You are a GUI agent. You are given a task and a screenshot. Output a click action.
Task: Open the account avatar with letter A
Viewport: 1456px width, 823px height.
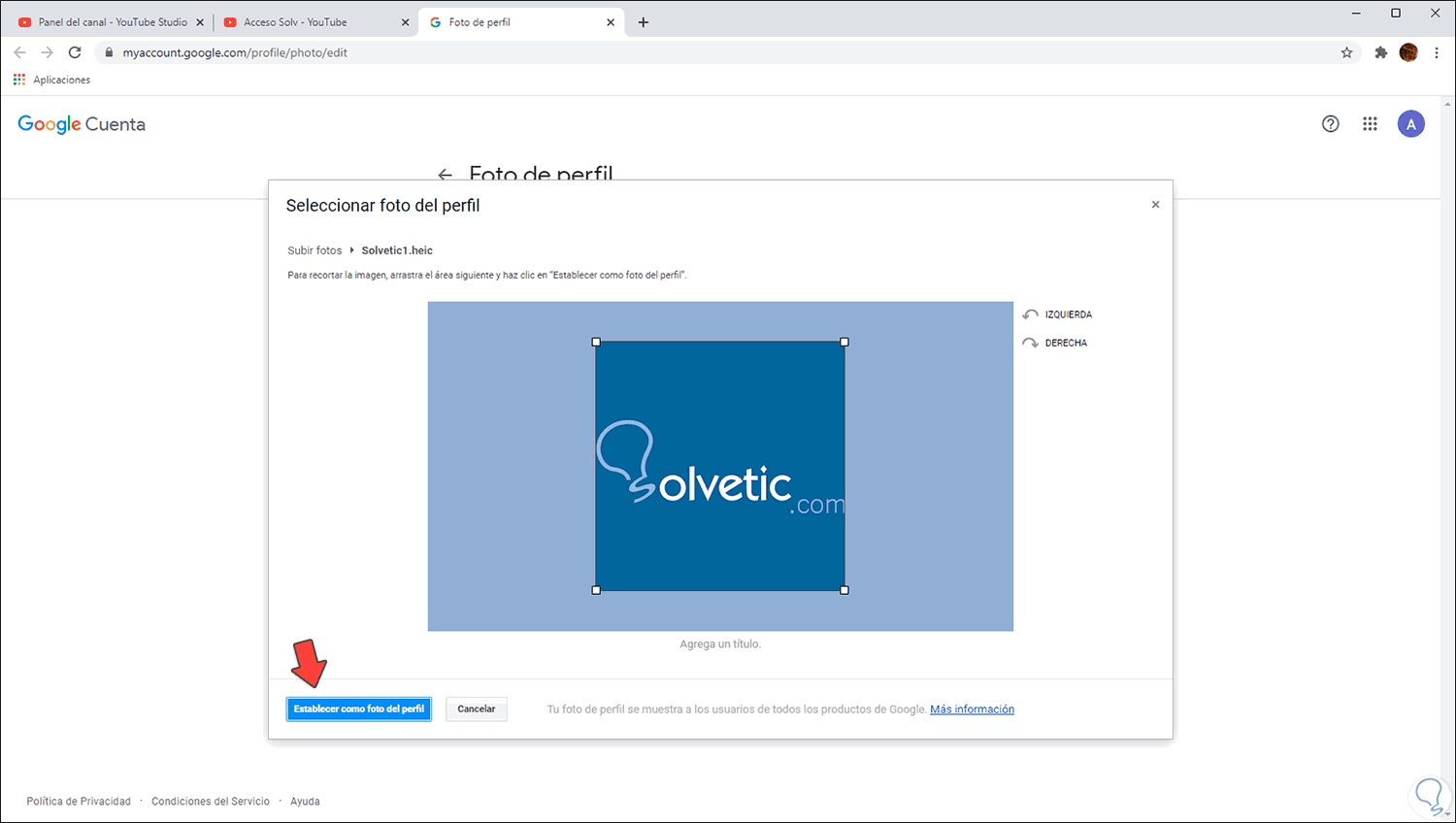[1411, 124]
